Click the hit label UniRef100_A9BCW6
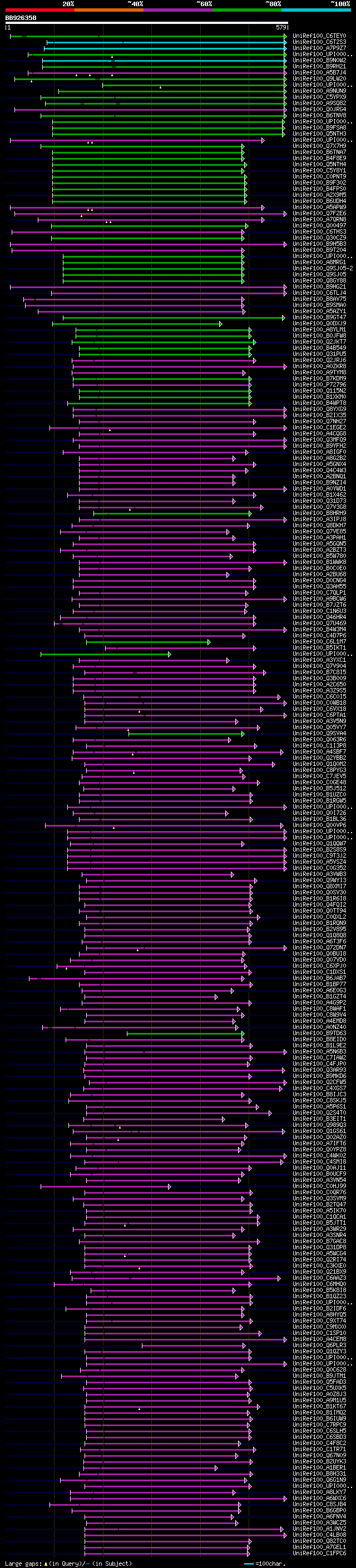The width and height of the screenshot is (356, 1568). pos(319,598)
